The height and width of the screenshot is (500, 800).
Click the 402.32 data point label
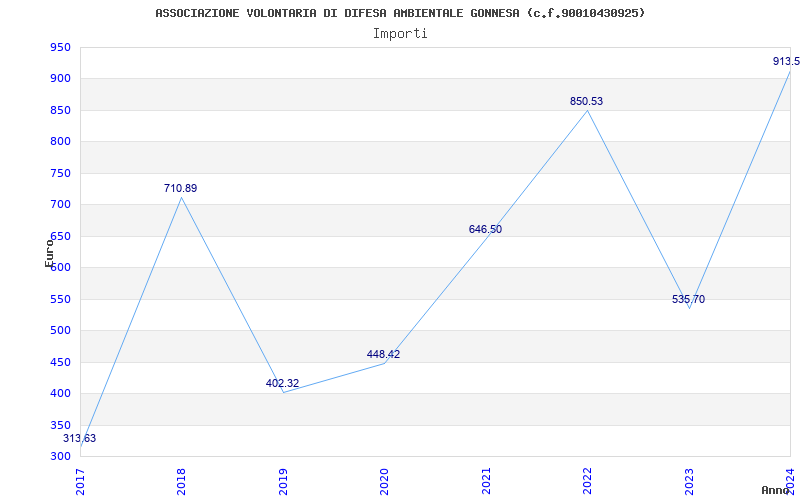[x=282, y=383]
